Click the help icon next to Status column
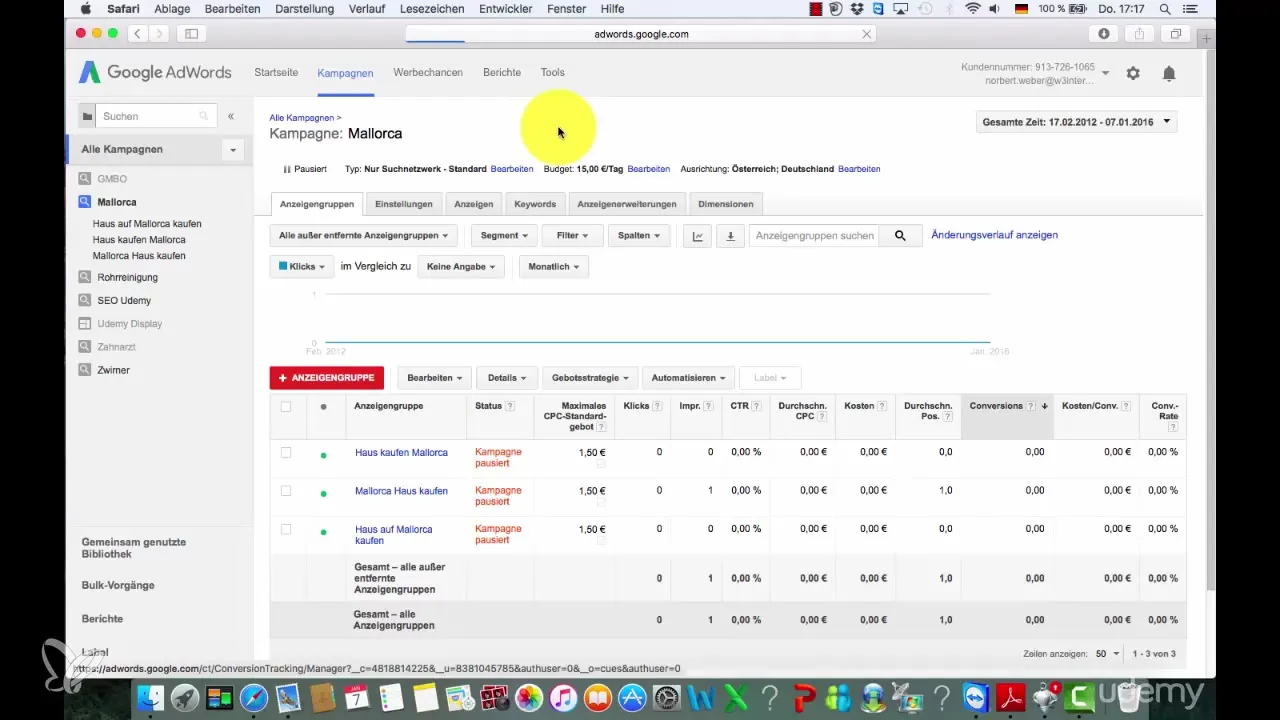Screen dimensions: 1280x720 (511, 406)
